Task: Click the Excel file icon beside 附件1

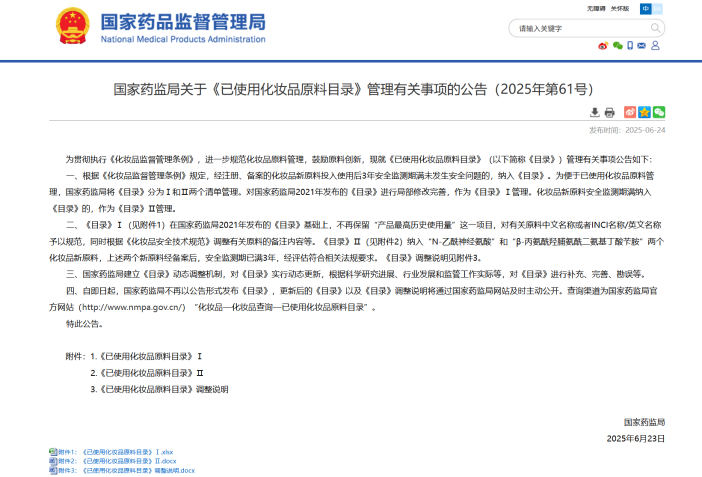Action: coord(53,452)
